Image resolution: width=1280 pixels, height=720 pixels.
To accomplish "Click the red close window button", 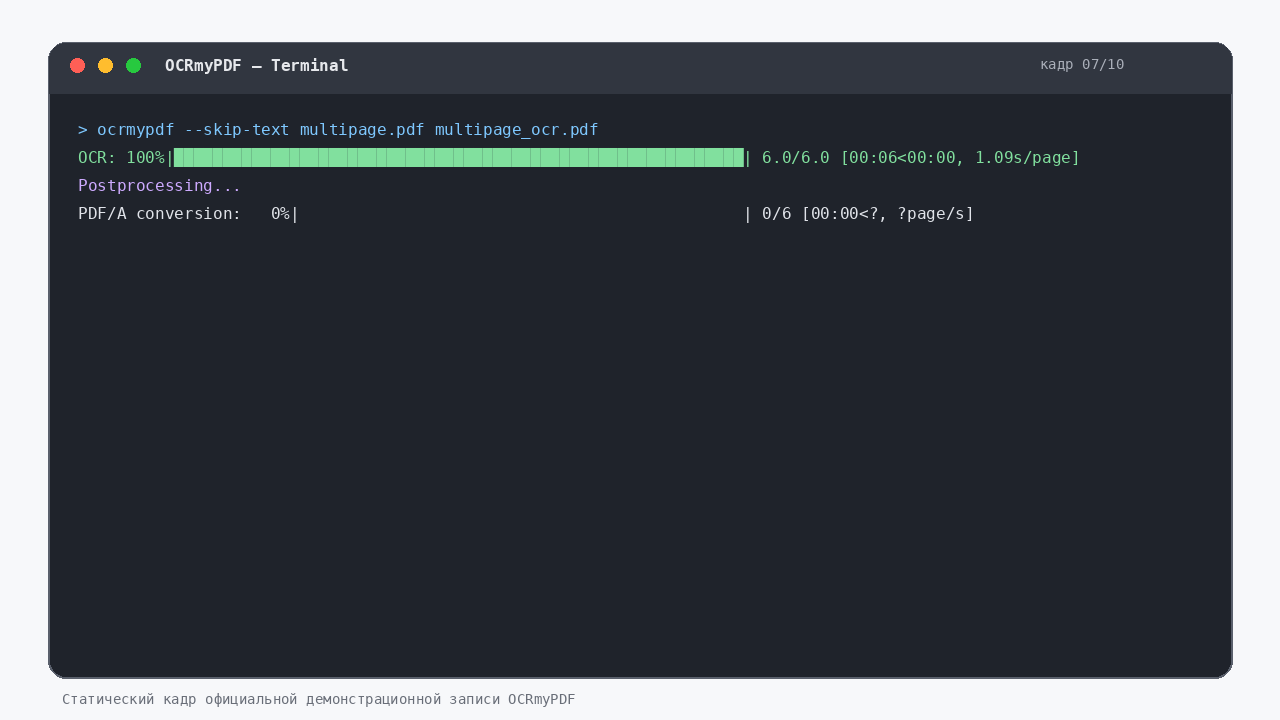I will tap(77, 66).
